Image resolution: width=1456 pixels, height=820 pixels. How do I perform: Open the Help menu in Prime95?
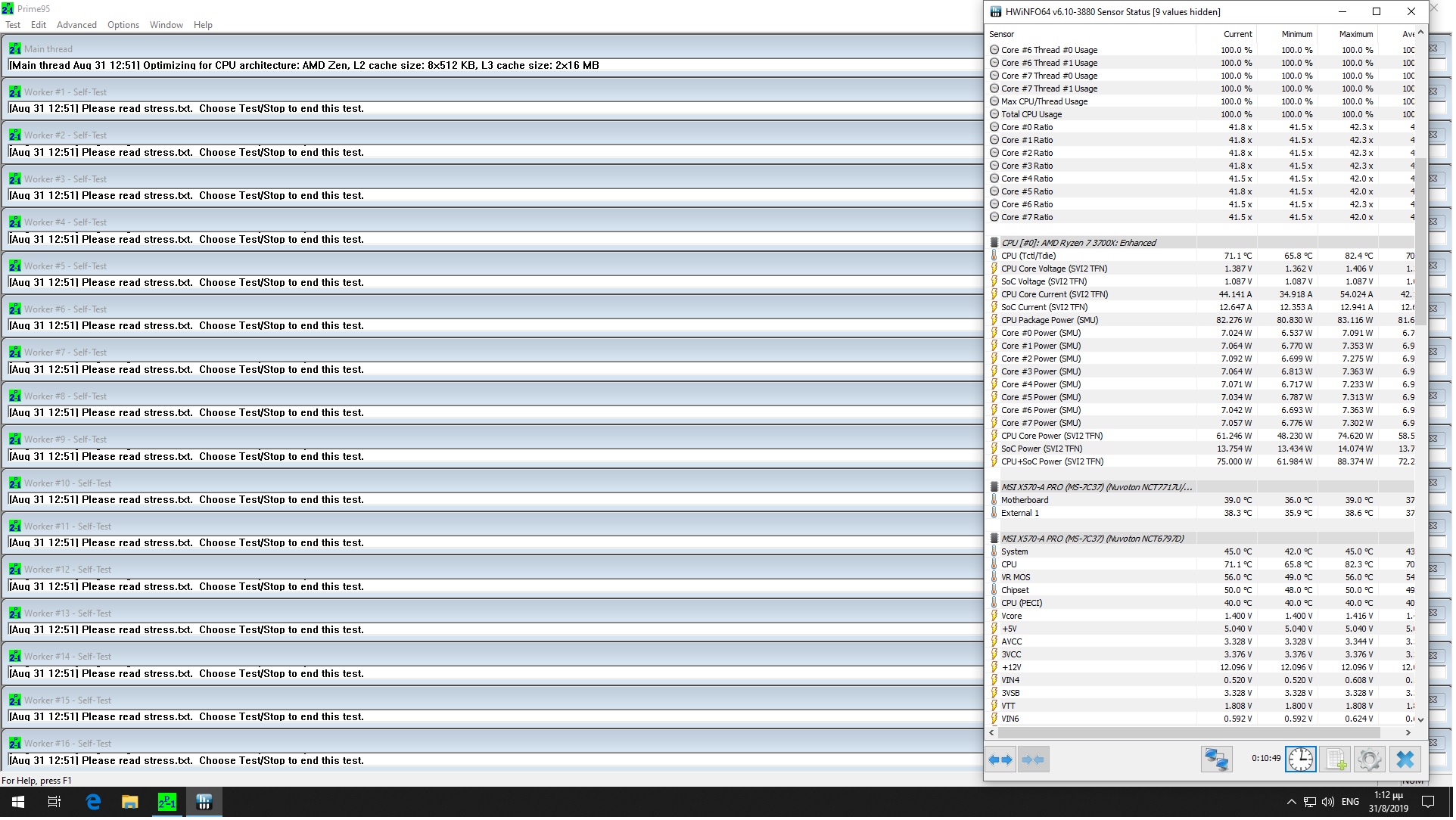click(204, 25)
